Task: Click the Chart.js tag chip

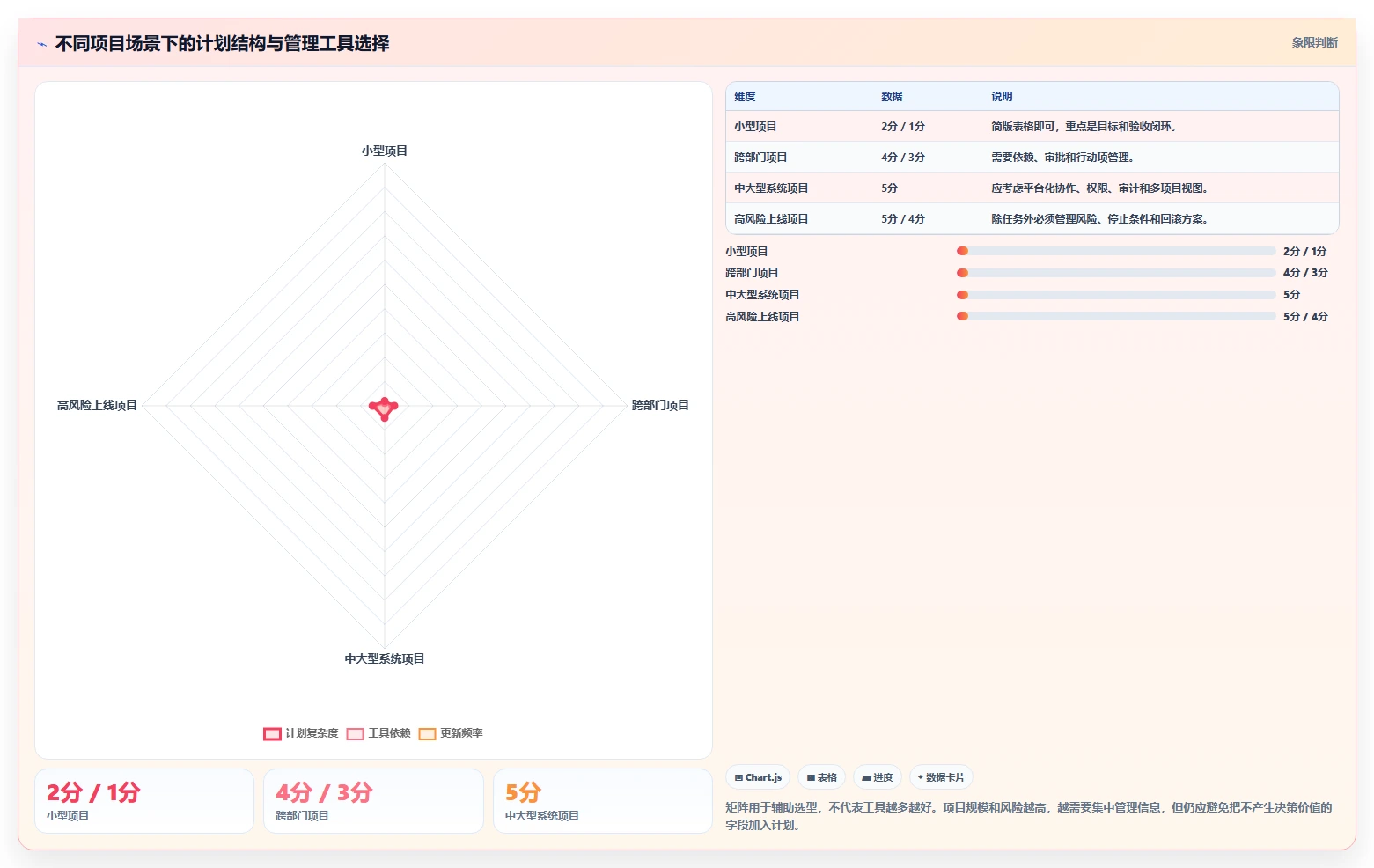Action: 758,777
